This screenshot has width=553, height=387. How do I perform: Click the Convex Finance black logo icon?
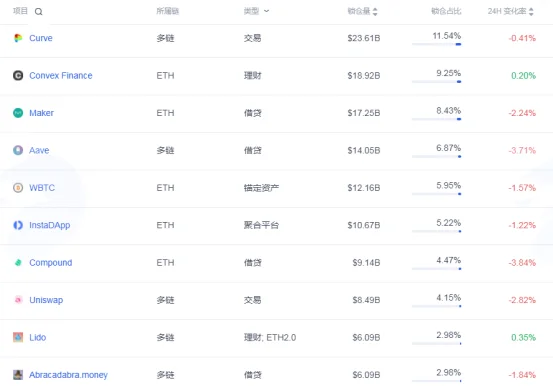point(18,75)
